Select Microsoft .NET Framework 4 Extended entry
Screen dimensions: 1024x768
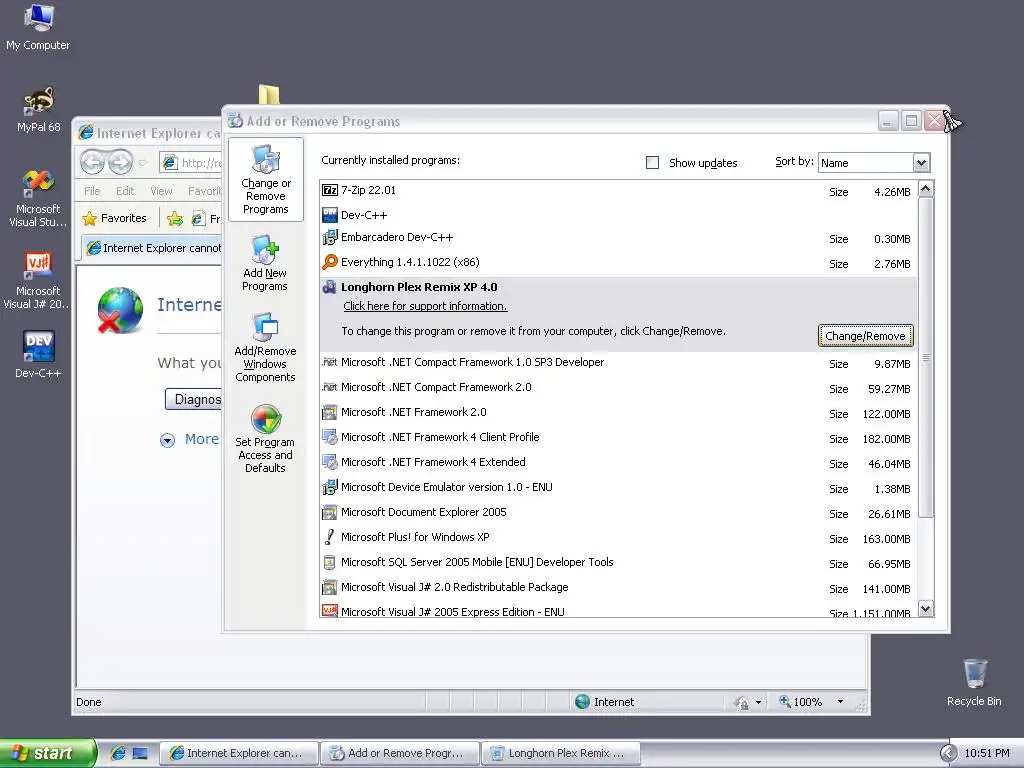[x=618, y=462]
